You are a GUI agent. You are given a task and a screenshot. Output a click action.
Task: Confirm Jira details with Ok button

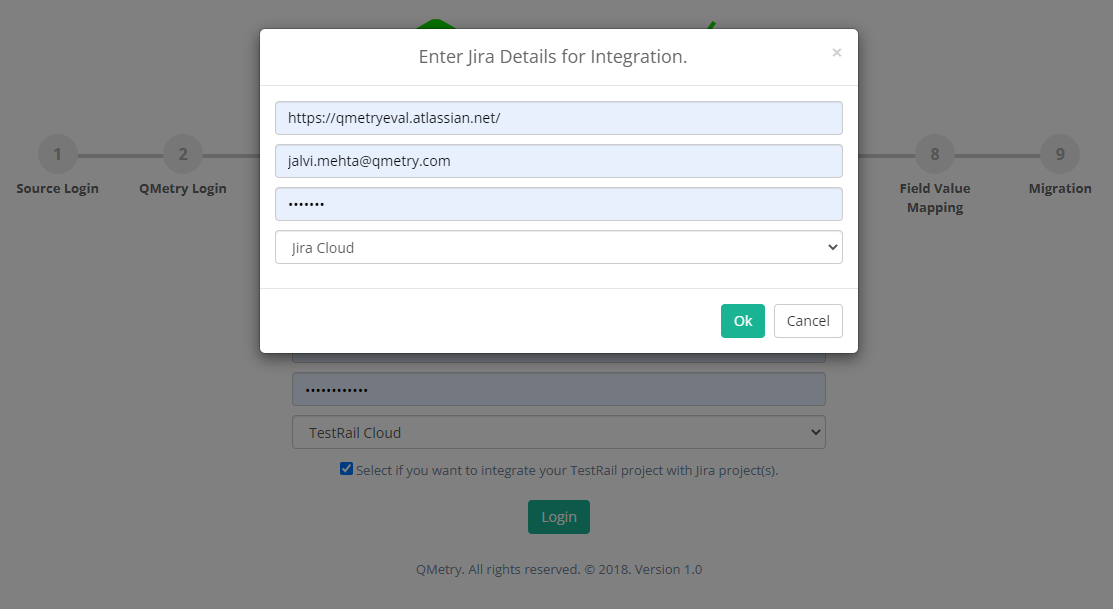742,321
